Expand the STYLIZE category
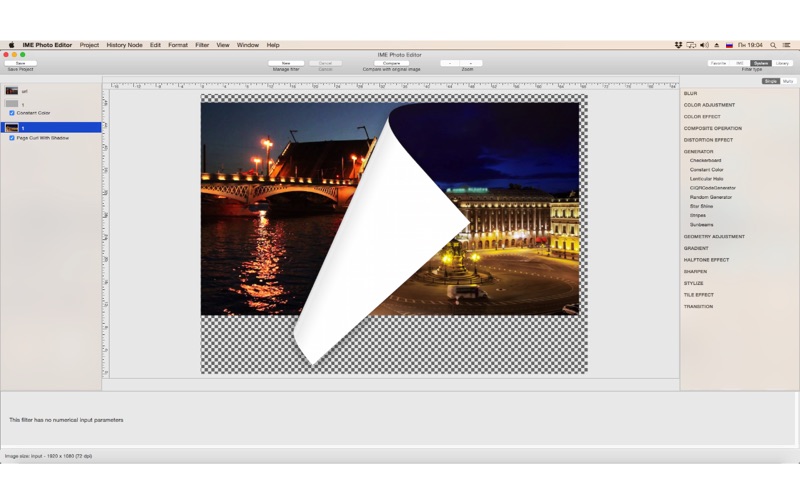Screen dimensions: 800x500 coord(693,283)
